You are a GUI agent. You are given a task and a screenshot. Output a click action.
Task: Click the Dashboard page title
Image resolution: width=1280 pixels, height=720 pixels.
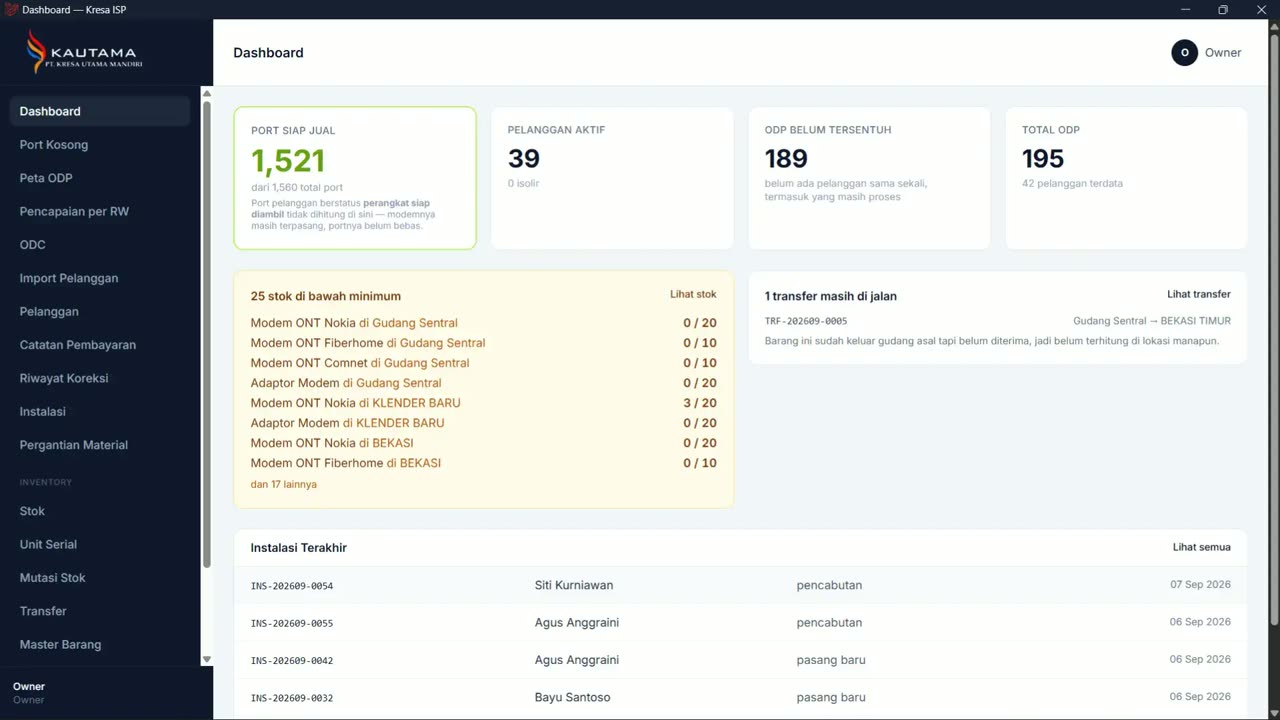[x=268, y=53]
